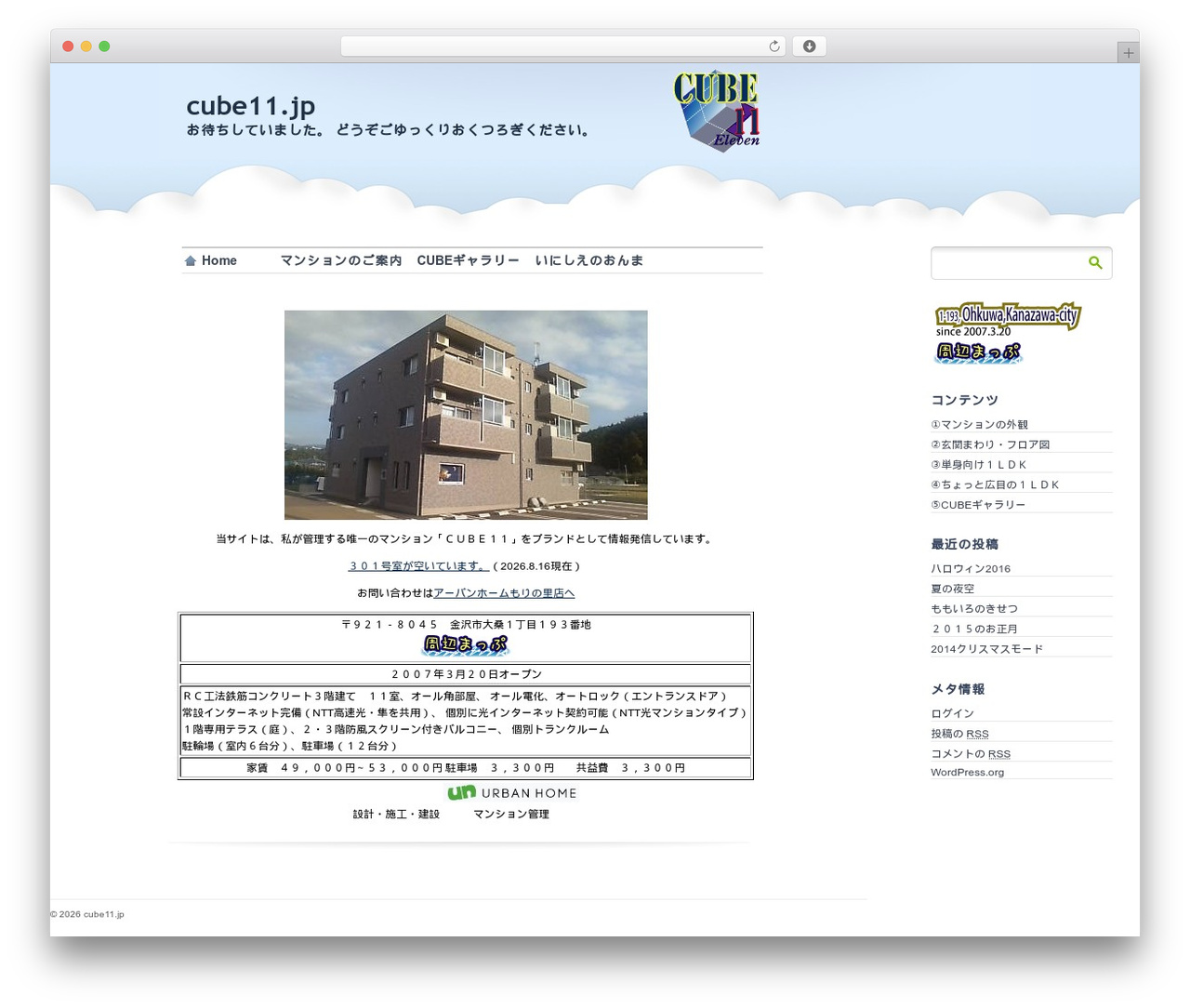Open the 夏の夜空 post
Viewport: 1190px width, 1008px height.
click(953, 590)
